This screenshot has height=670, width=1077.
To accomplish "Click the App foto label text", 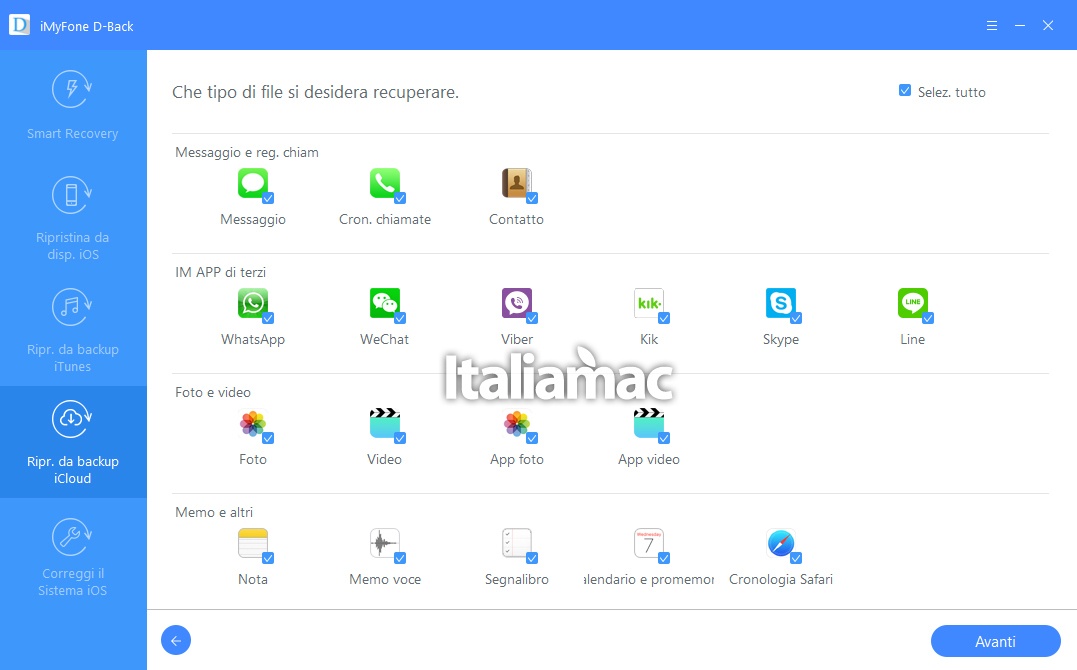I will (517, 460).
